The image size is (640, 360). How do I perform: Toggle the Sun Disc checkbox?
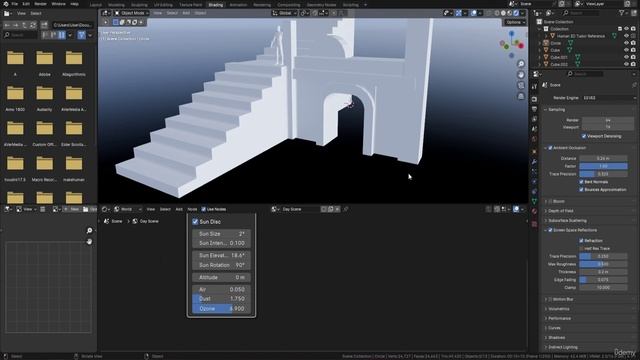[195, 222]
